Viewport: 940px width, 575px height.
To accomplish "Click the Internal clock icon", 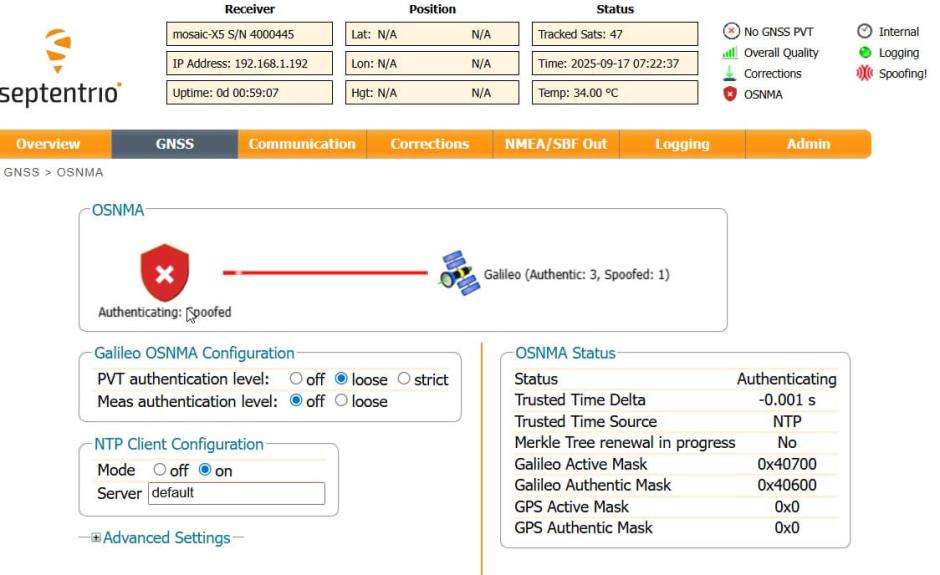I will click(x=864, y=31).
